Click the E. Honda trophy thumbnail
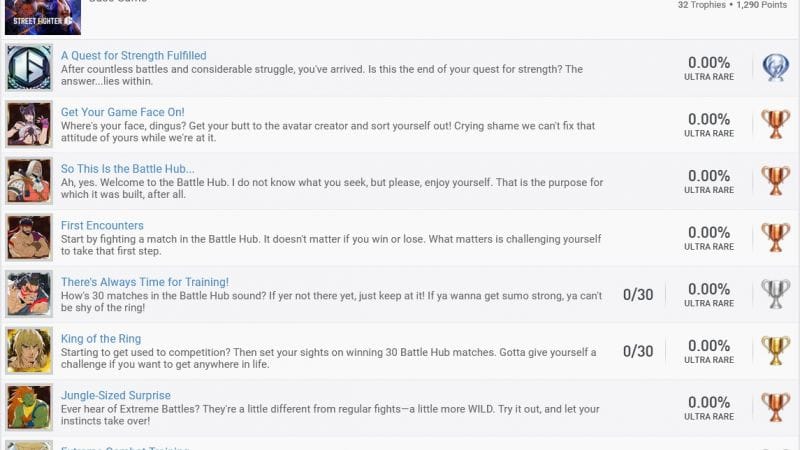The height and width of the screenshot is (450, 800). click(x=29, y=294)
